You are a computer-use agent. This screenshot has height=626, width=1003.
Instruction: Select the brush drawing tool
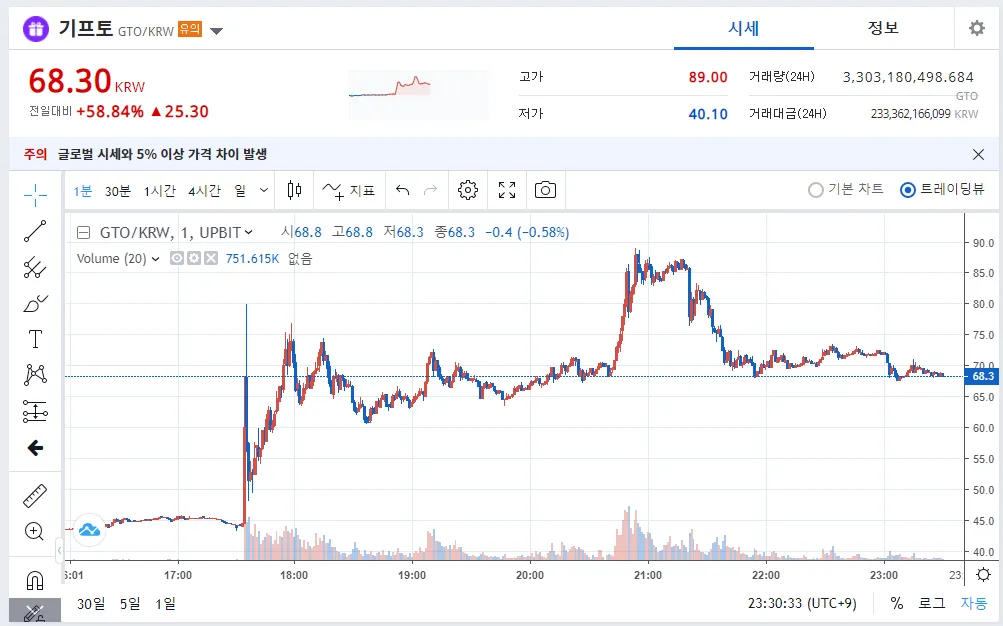pyautogui.click(x=35, y=304)
